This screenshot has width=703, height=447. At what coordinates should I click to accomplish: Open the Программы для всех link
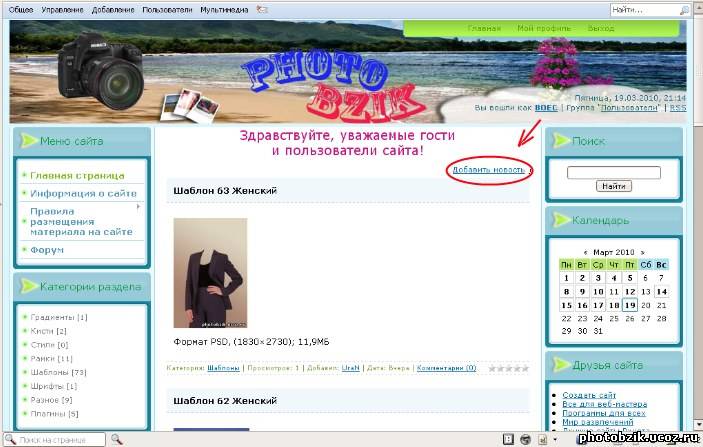point(604,413)
